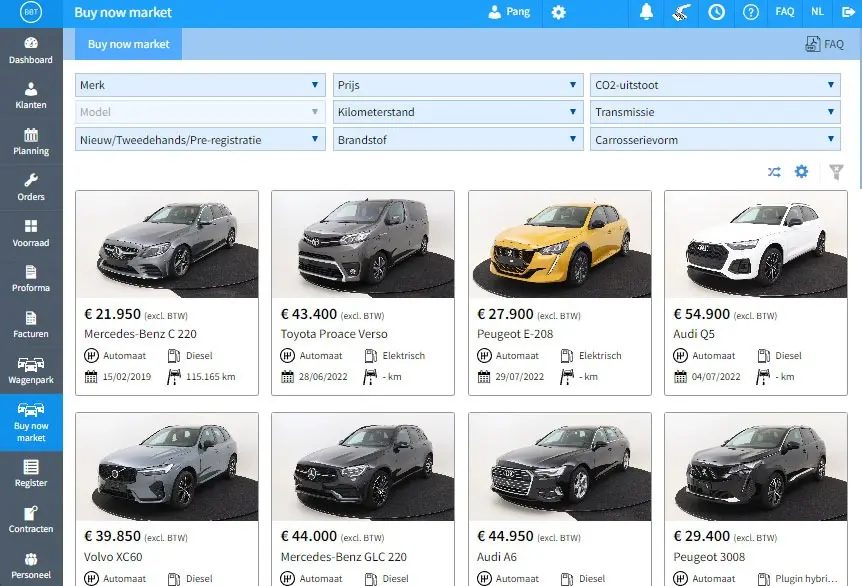Open the Mercedes-Benz GLC 220 title
862x586 pixels.
[x=344, y=557]
